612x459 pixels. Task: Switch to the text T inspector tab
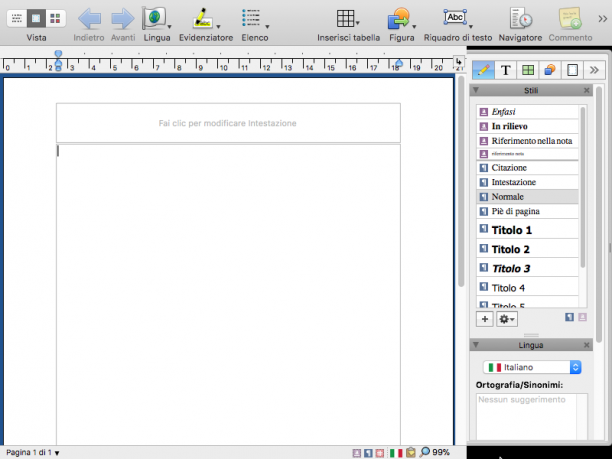(x=505, y=70)
